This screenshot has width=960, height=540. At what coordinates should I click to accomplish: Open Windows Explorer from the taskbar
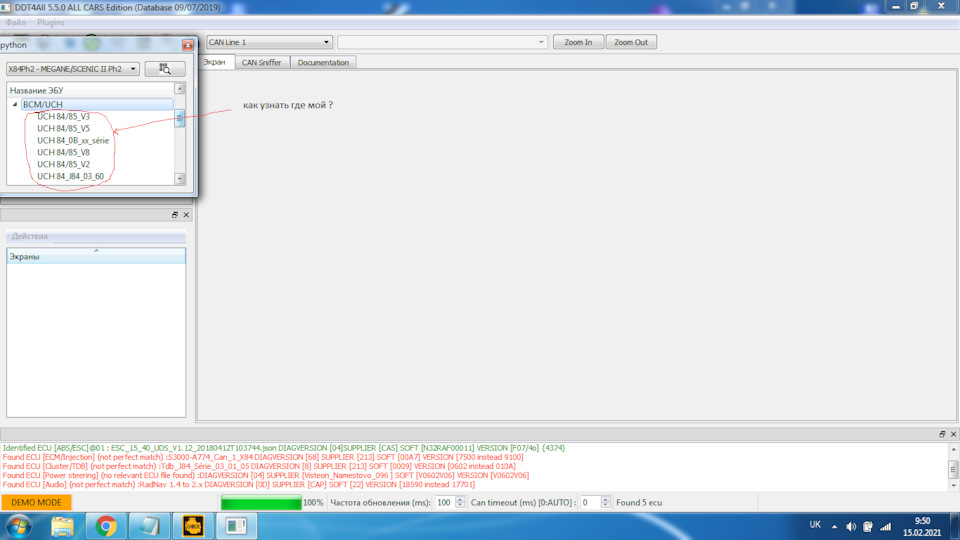[62, 525]
